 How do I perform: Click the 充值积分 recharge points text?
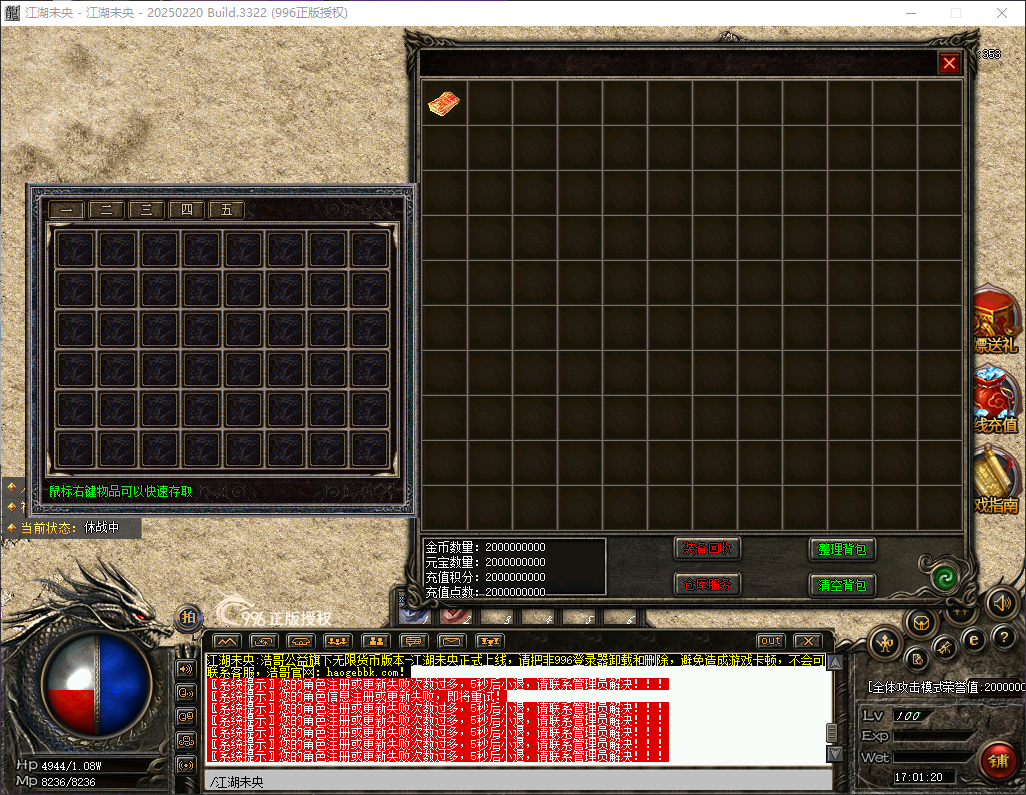coord(486,577)
